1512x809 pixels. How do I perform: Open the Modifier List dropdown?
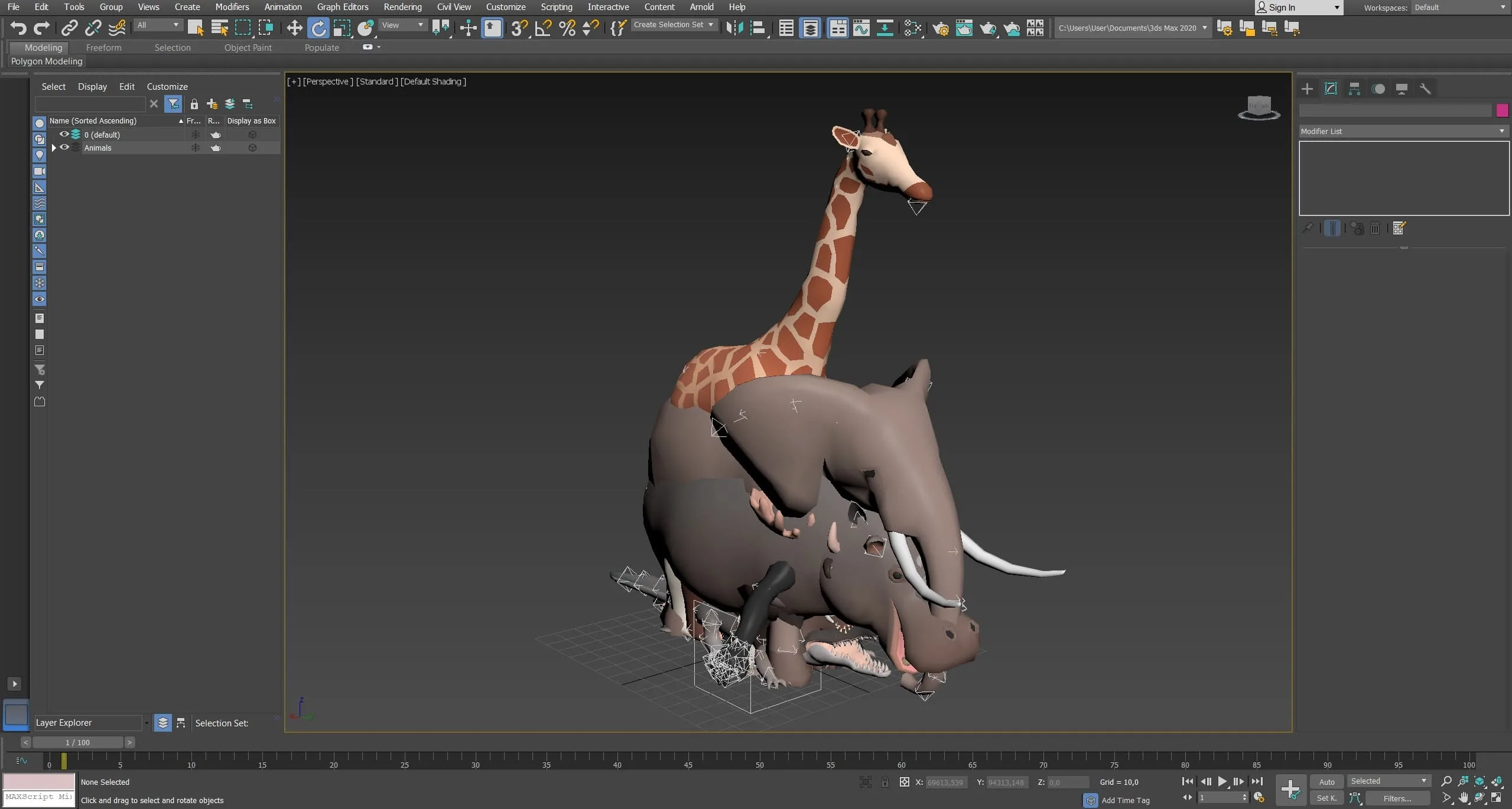click(x=1403, y=131)
